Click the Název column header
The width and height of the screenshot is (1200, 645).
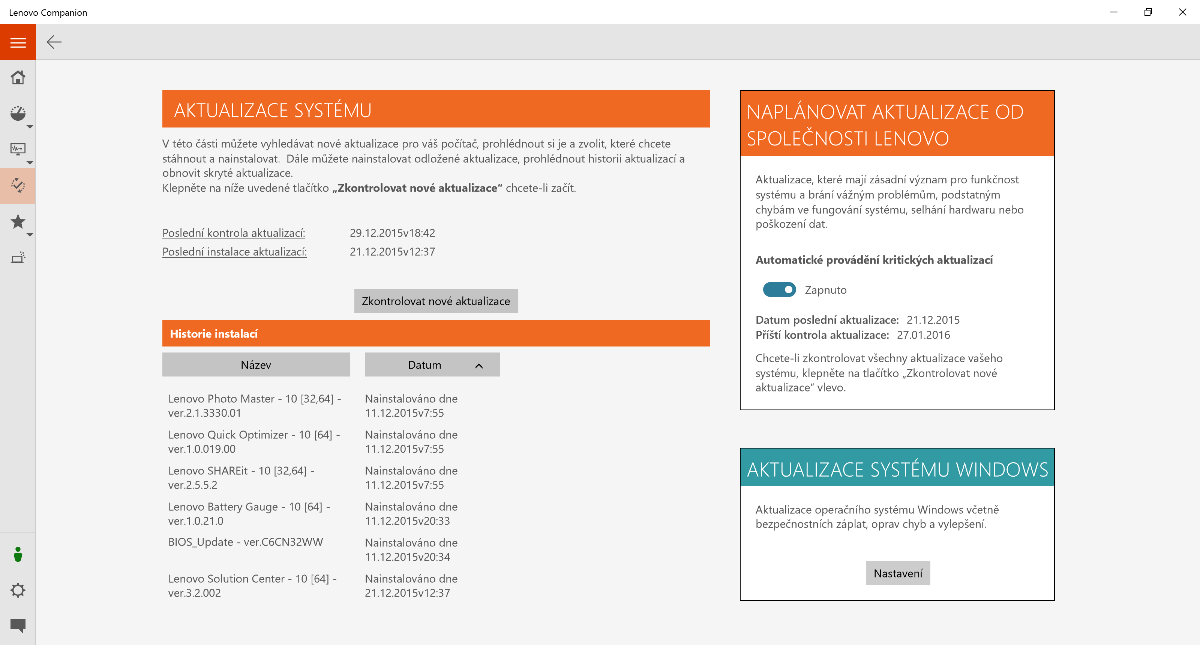point(255,365)
